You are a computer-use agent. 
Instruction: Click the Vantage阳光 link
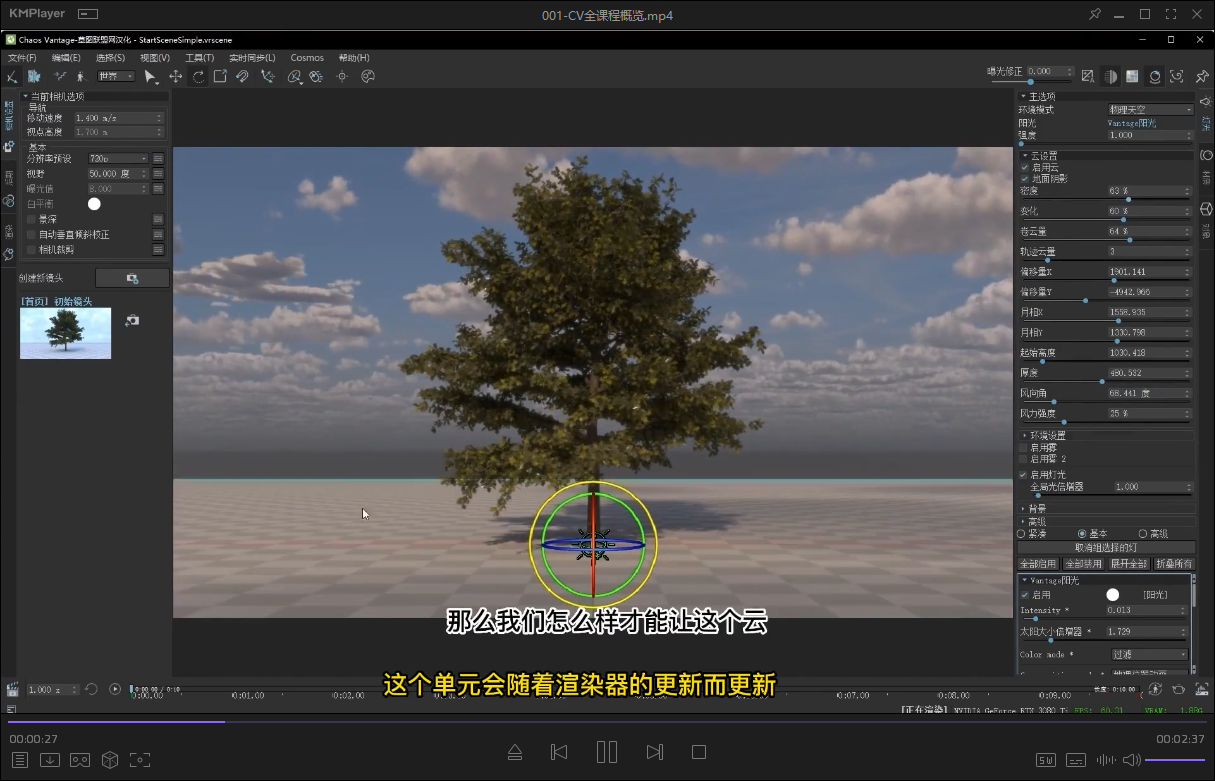point(1132,123)
